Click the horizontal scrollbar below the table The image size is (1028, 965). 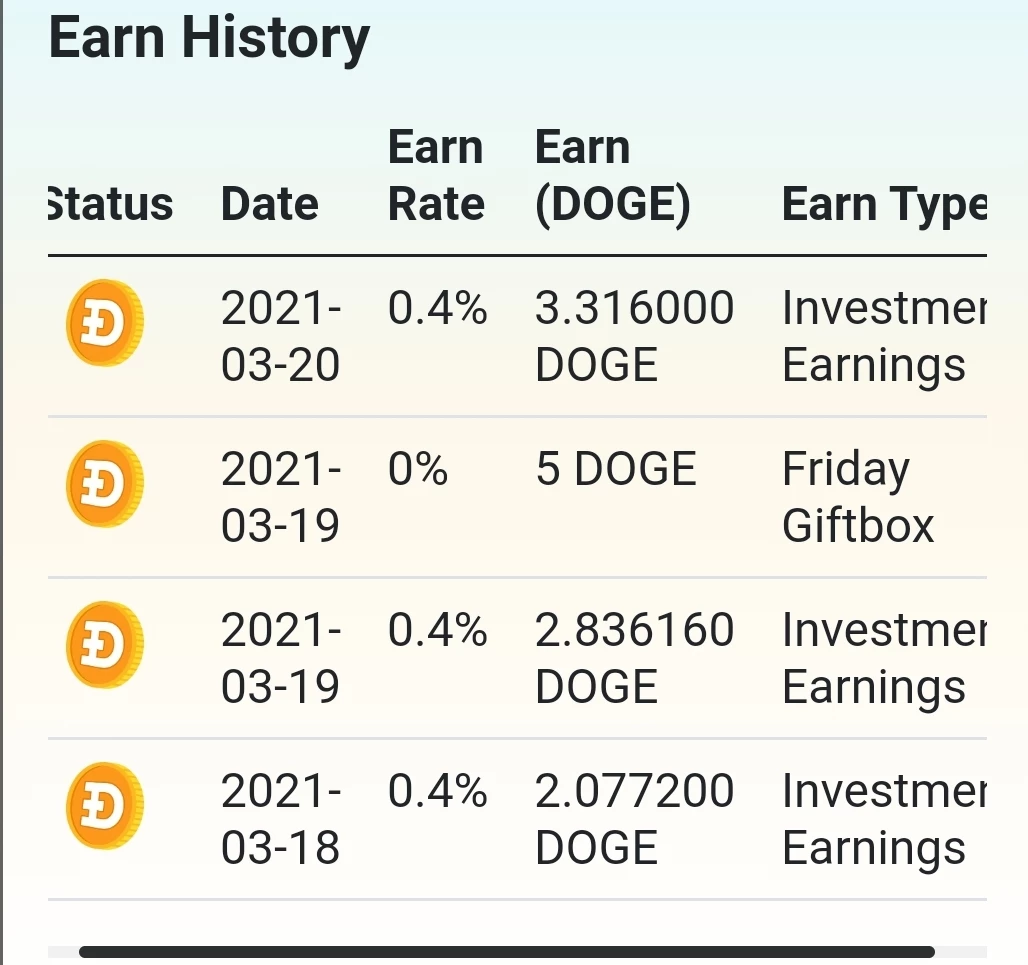coord(507,952)
